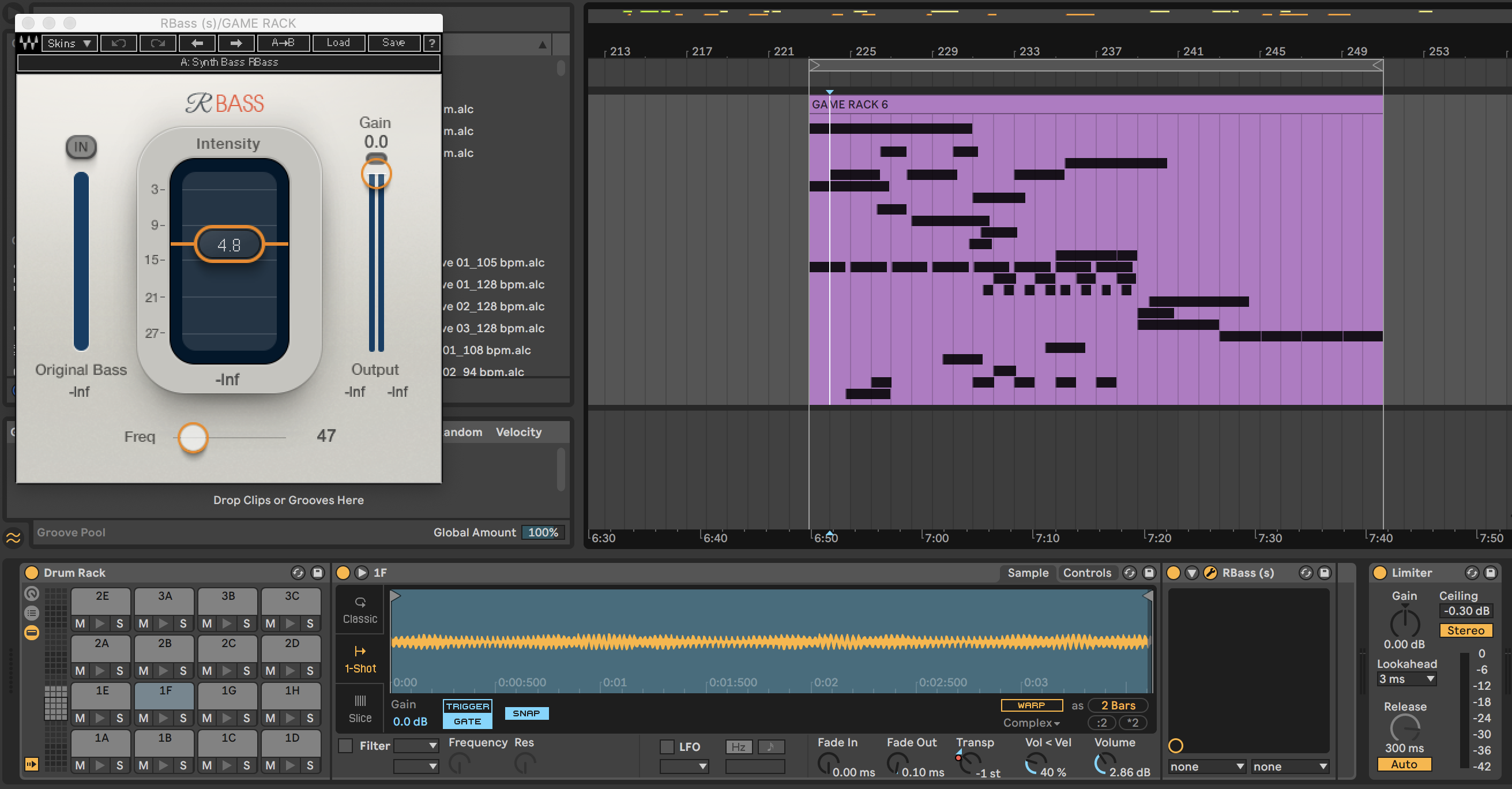Solo drum pad 3C
This screenshot has height=789, width=1512.
310,623
